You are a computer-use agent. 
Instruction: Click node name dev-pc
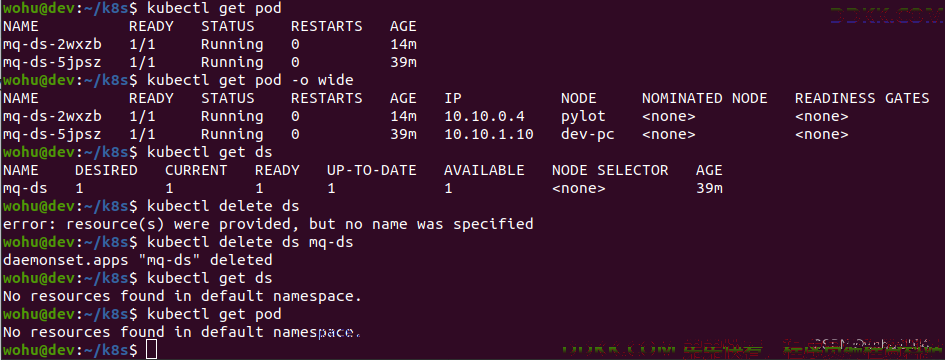(588, 134)
